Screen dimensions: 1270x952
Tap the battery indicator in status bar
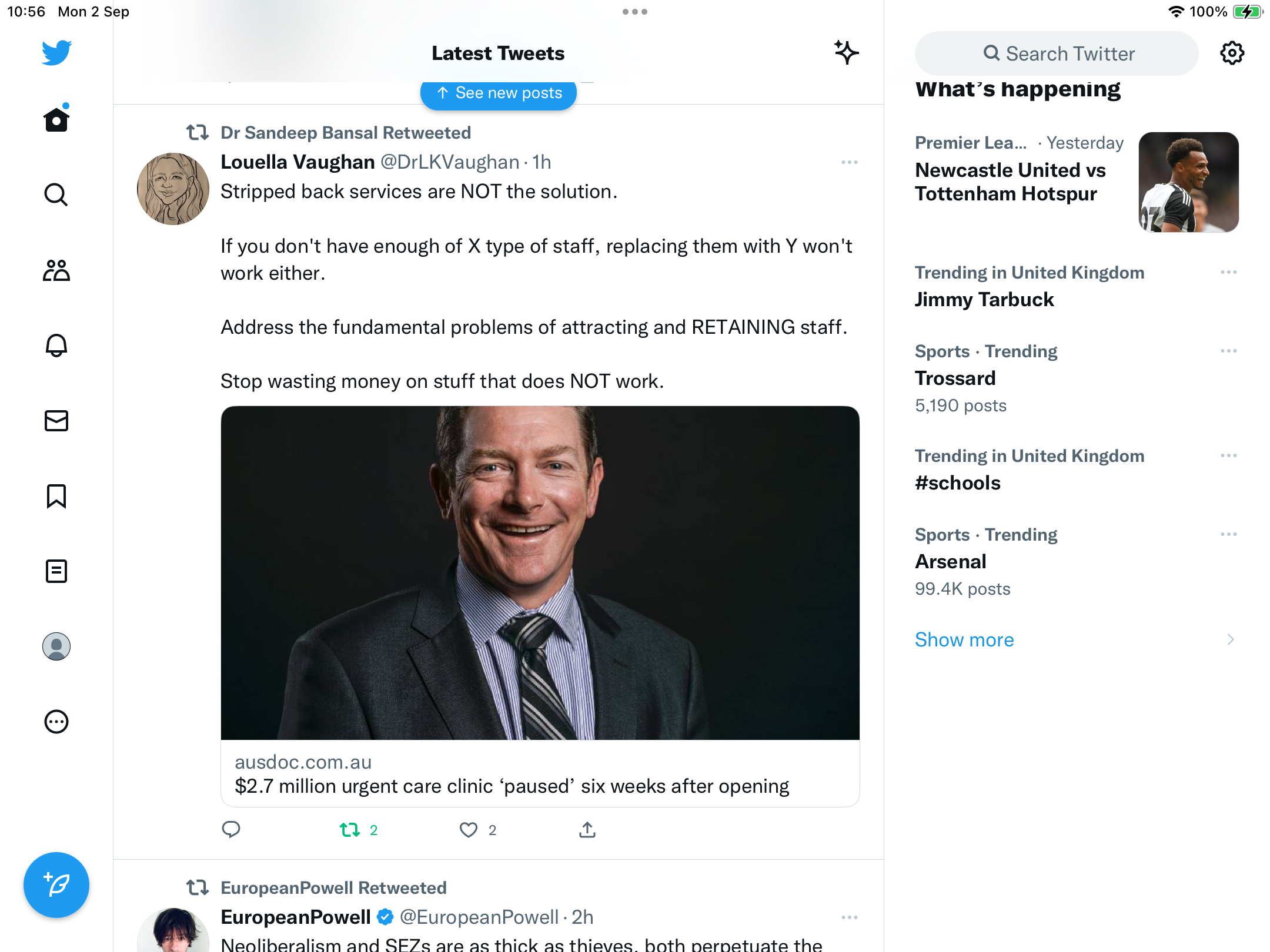[1248, 12]
